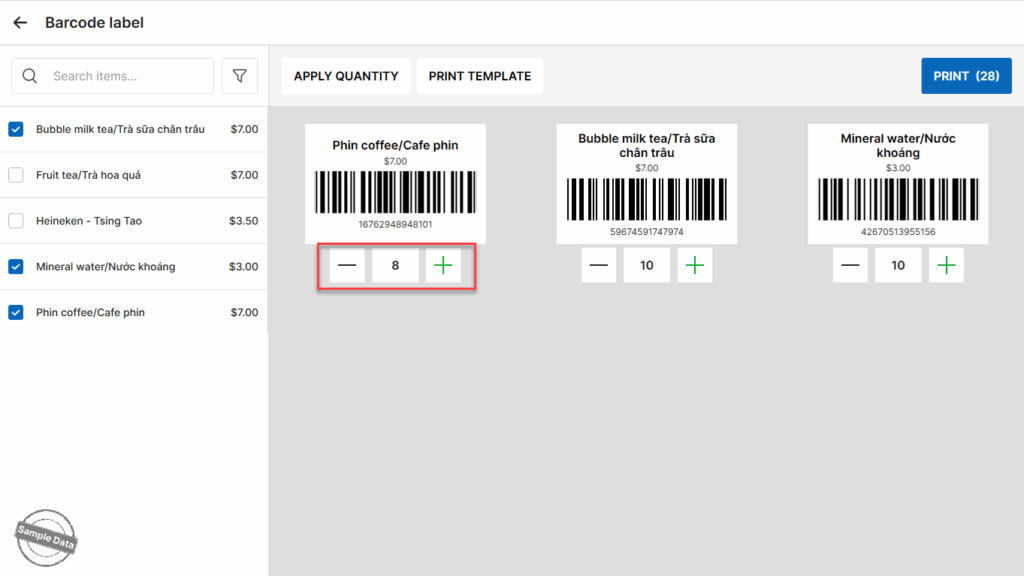Uncheck Bubble milk tea checkbox
Viewport: 1024px width, 576px height.
point(16,129)
